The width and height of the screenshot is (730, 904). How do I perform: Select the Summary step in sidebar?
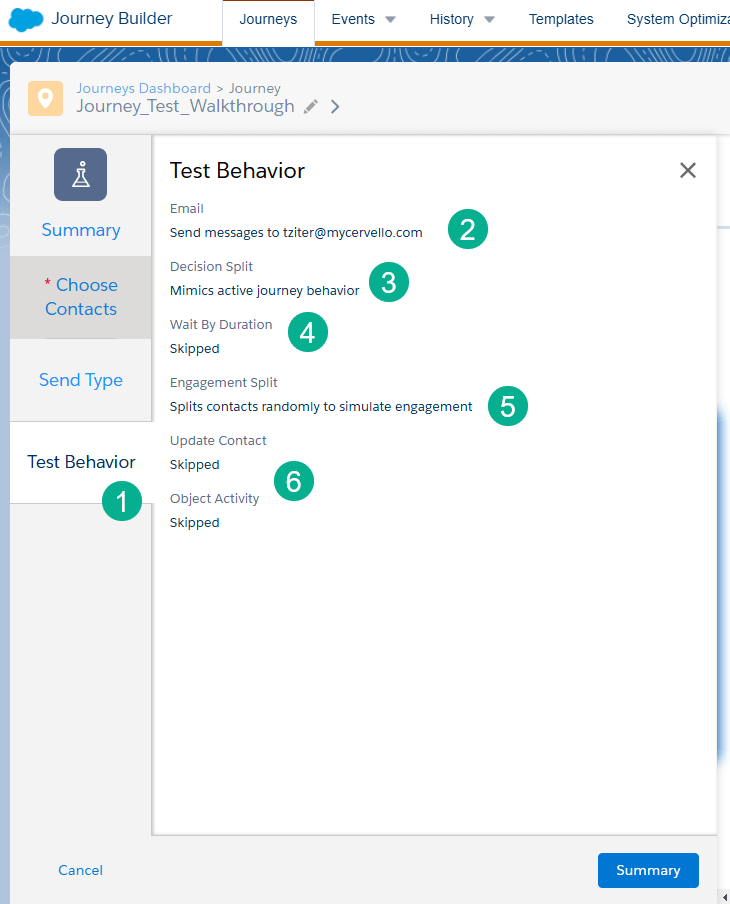[81, 230]
